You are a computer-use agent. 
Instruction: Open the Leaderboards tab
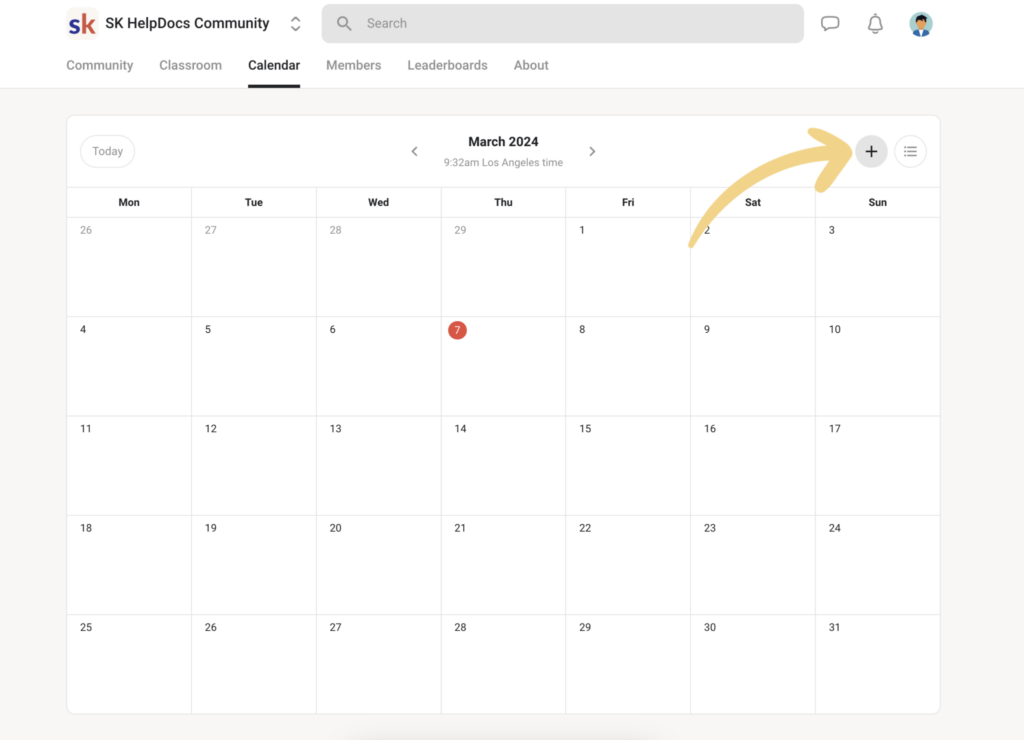pyautogui.click(x=447, y=65)
